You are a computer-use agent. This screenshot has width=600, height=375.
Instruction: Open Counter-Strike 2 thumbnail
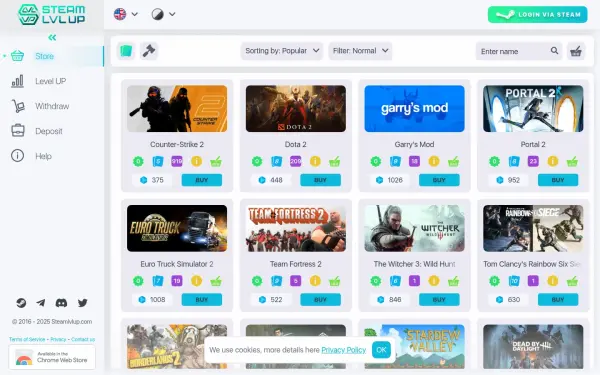(177, 109)
